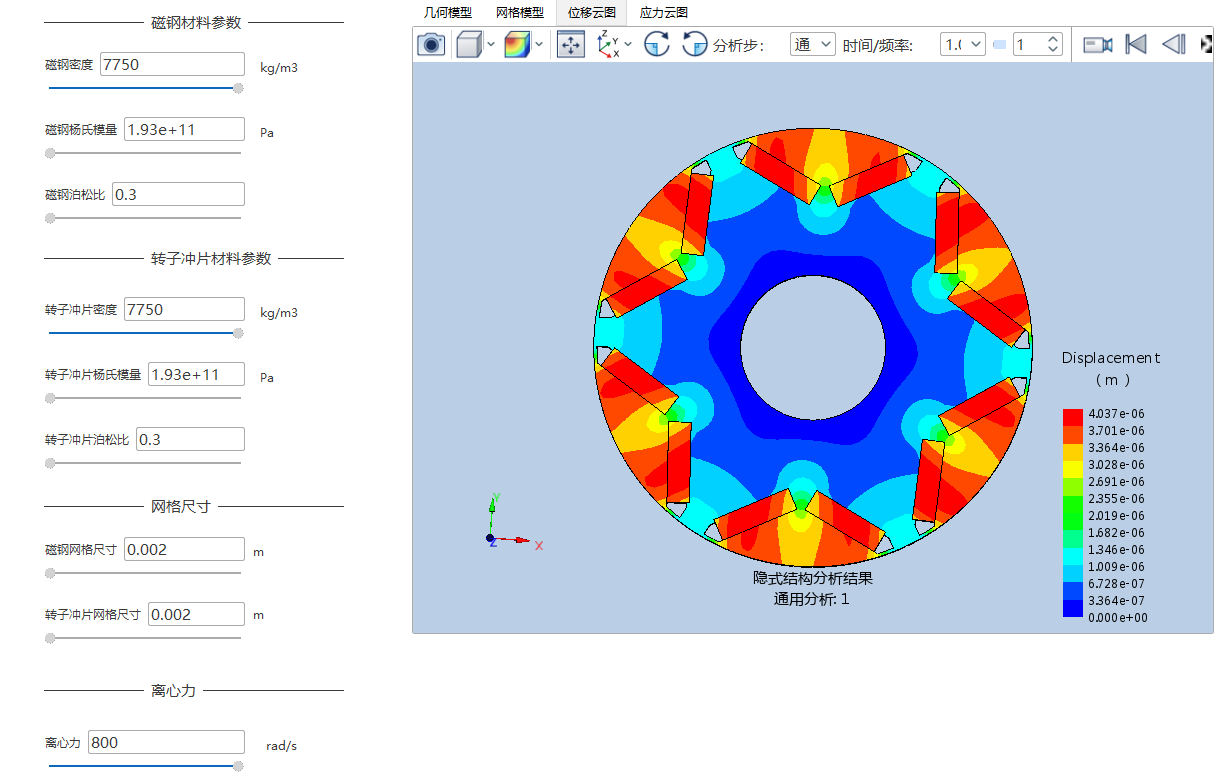The width and height of the screenshot is (1222, 777).
Task: Expand the cube display mode dropdown arrow
Action: [491, 44]
